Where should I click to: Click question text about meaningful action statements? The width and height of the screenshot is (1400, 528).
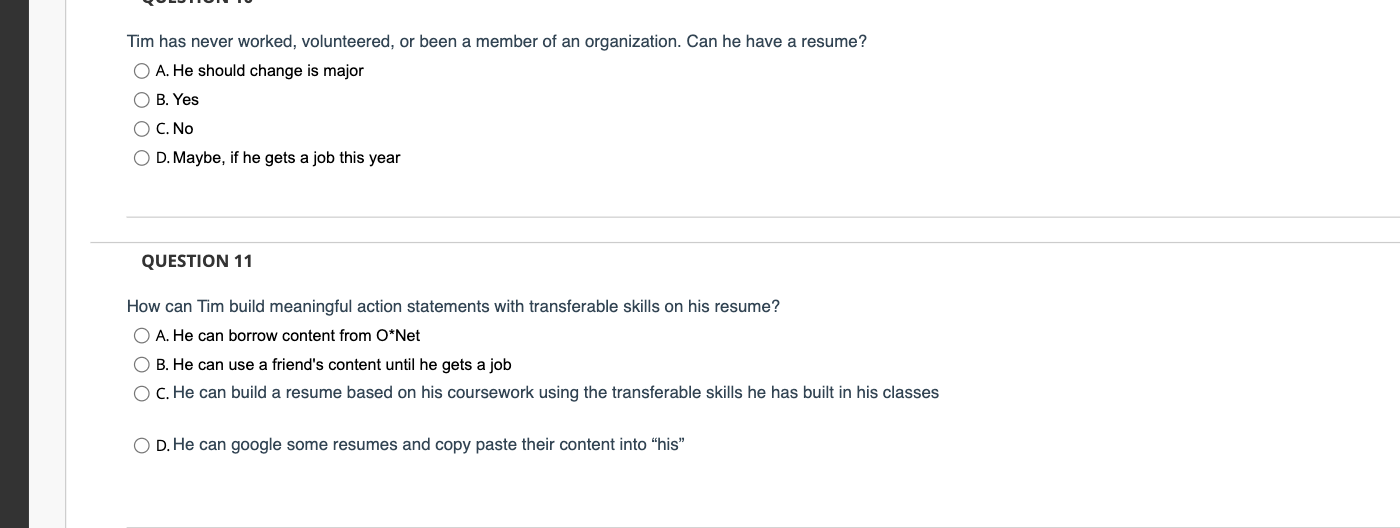tap(453, 306)
